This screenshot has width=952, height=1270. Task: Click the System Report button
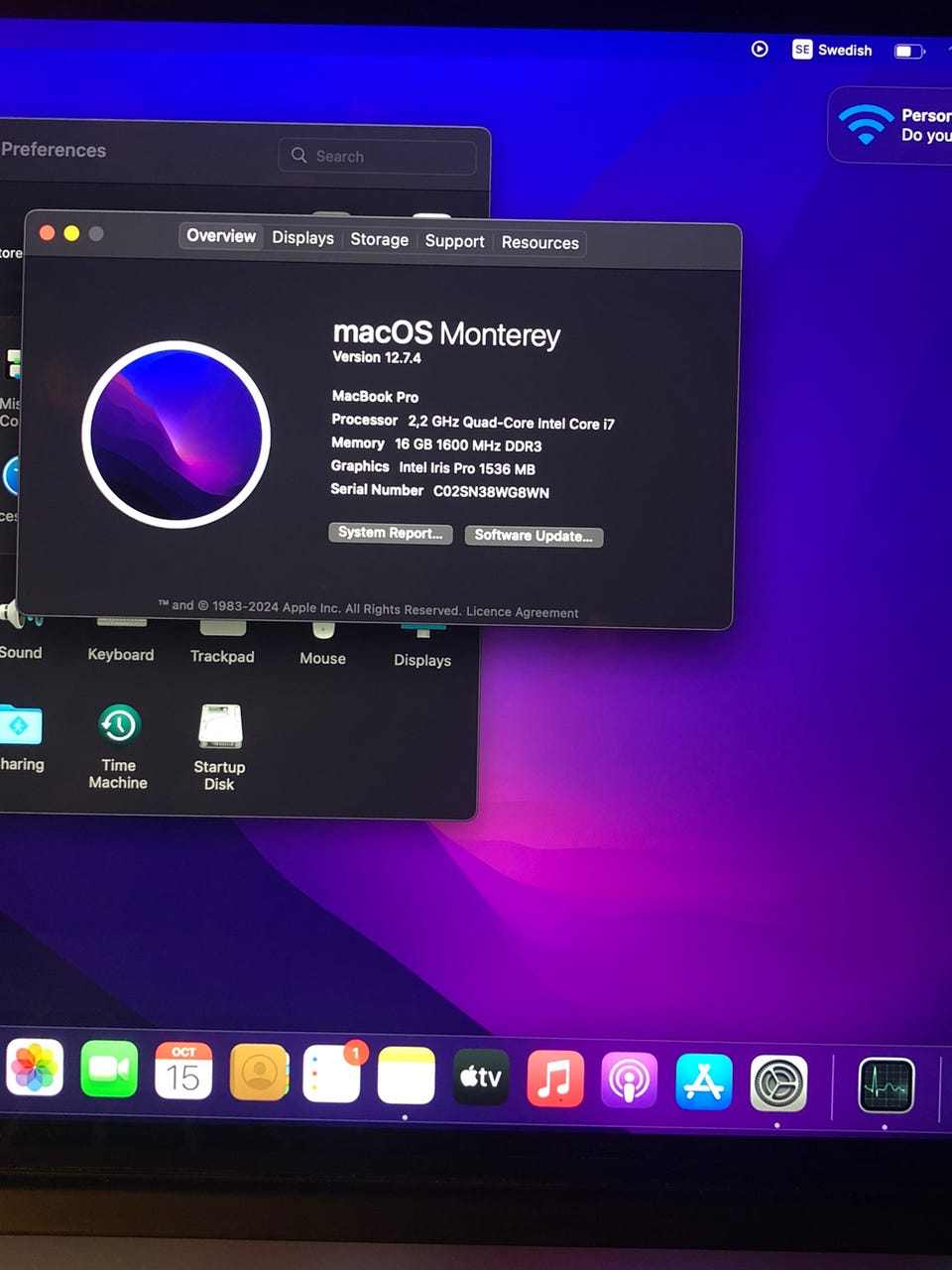click(x=391, y=533)
